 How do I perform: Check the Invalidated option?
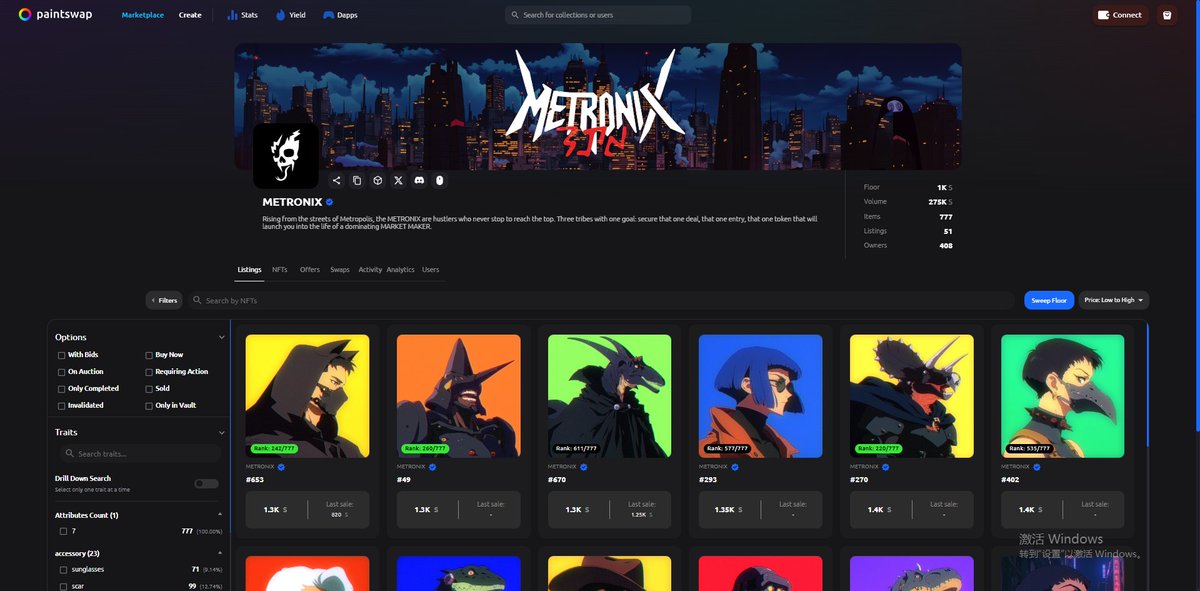[x=62, y=406]
